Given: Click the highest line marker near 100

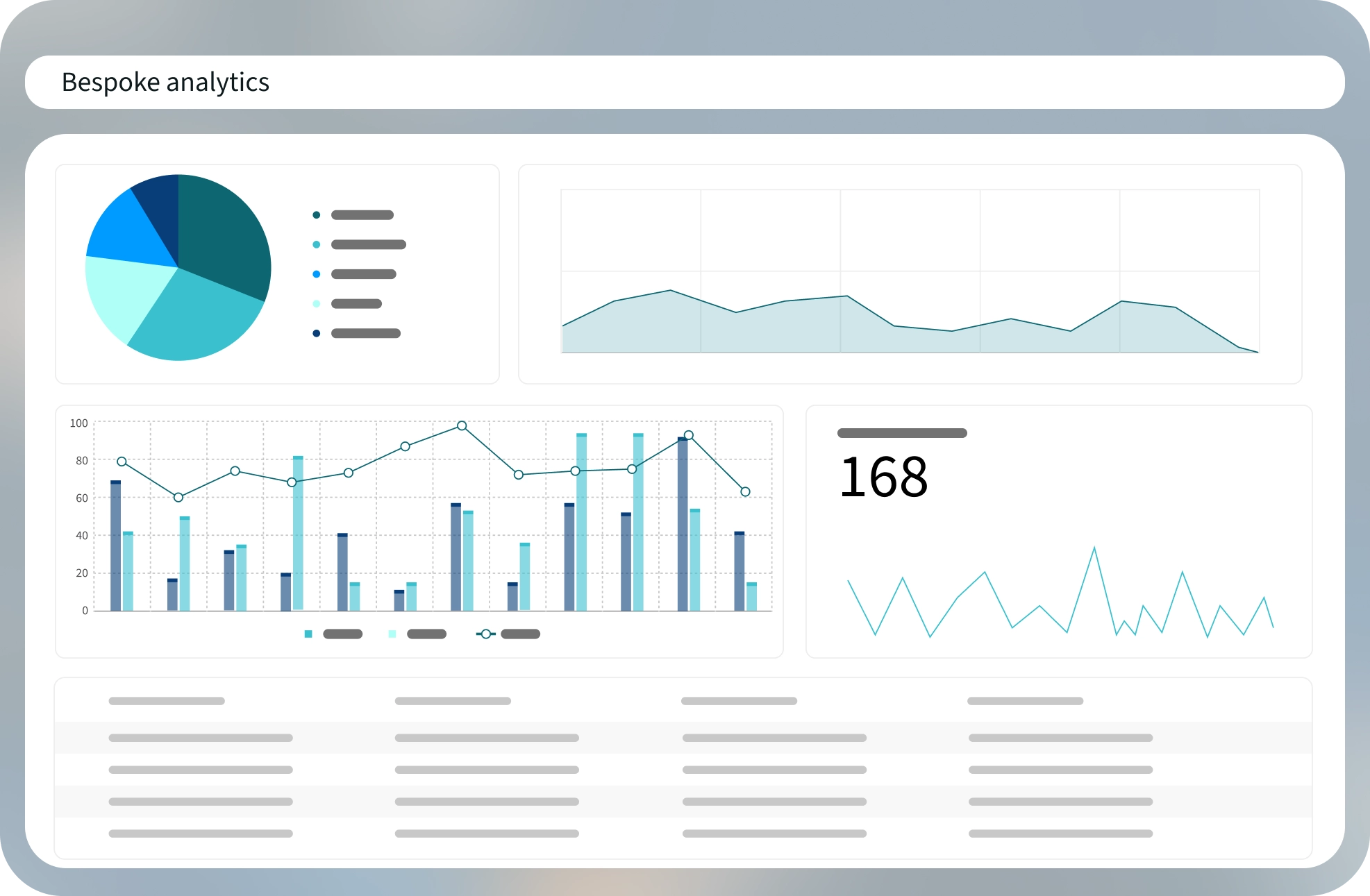Looking at the screenshot, I should [462, 425].
